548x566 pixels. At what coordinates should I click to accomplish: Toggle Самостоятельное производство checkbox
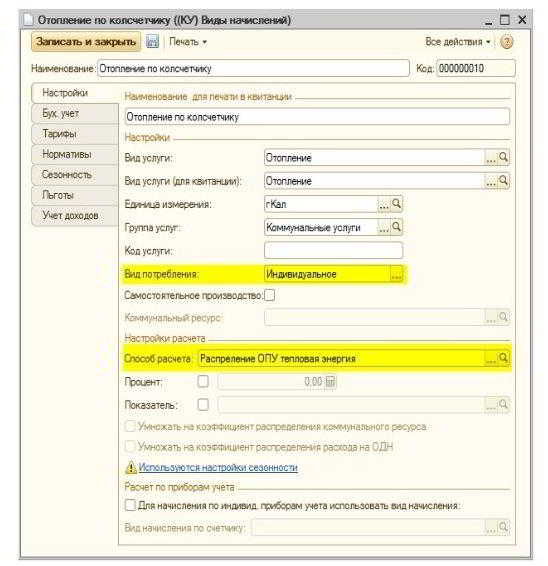point(269,295)
